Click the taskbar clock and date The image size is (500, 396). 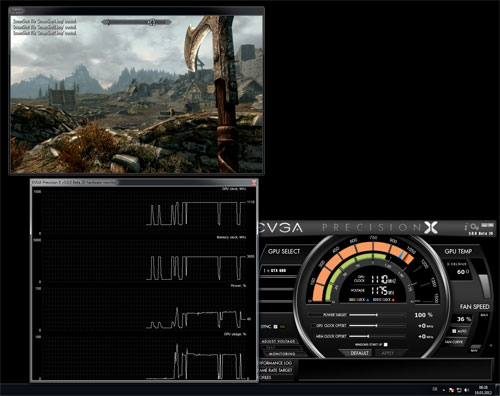pyautogui.click(x=483, y=390)
